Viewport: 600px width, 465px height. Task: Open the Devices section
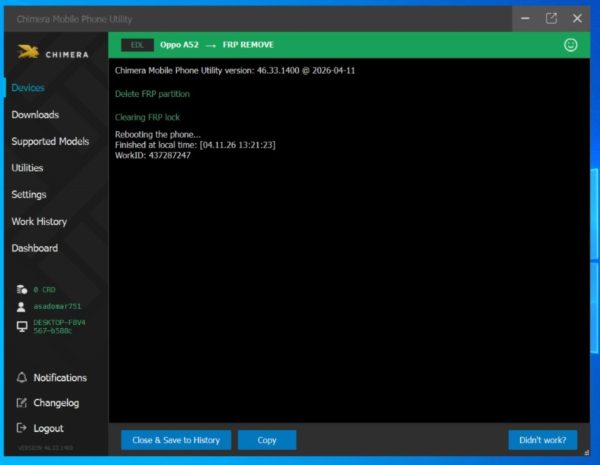pyautogui.click(x=28, y=88)
